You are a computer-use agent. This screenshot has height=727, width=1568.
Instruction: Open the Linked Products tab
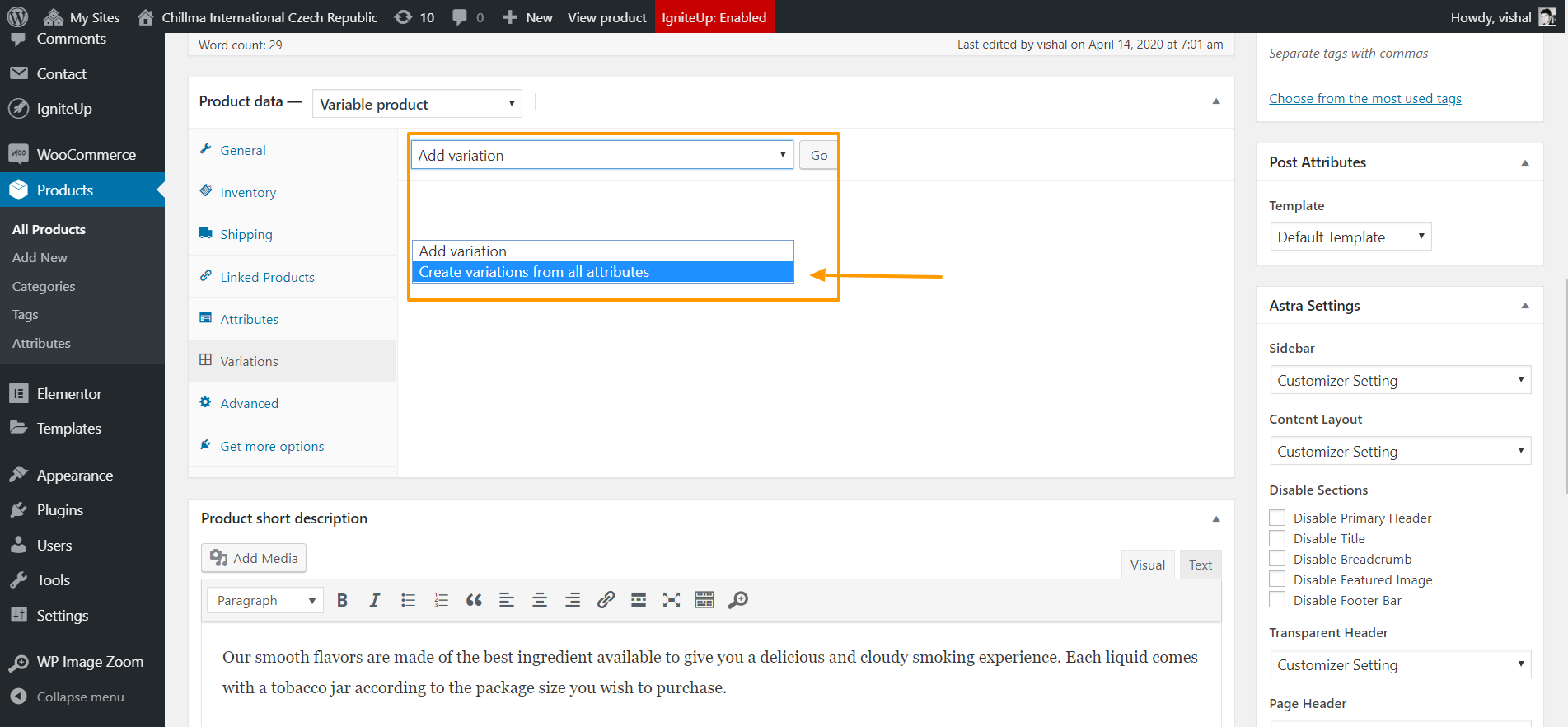293,277
